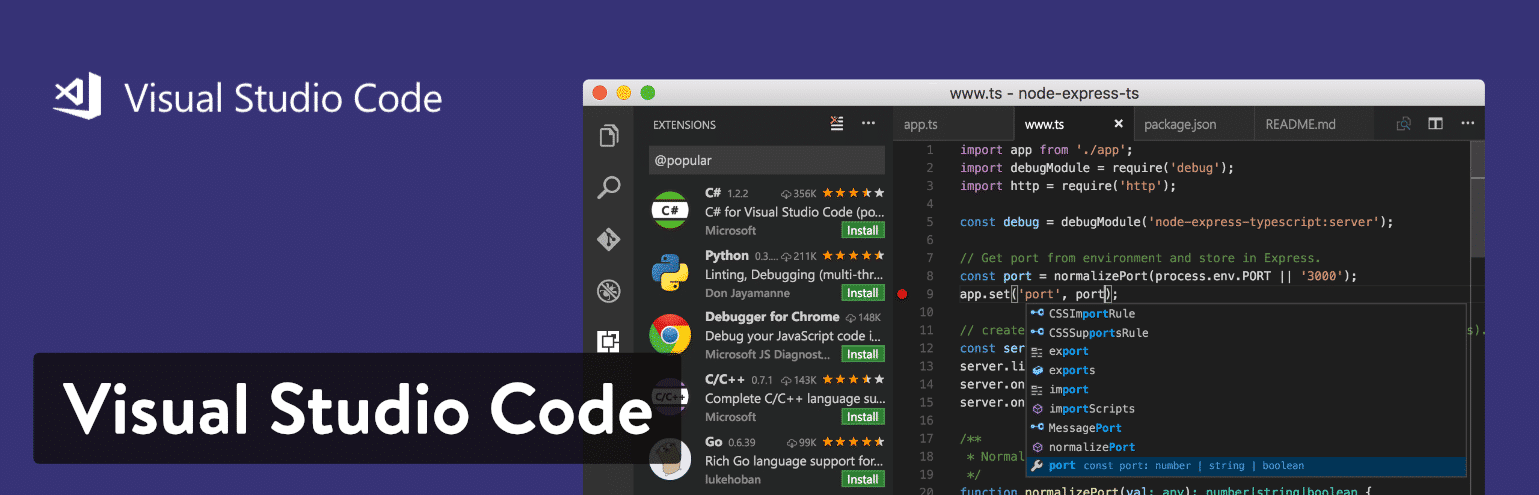Click the split editor icon
Image resolution: width=1539 pixels, height=495 pixels.
(x=1435, y=124)
